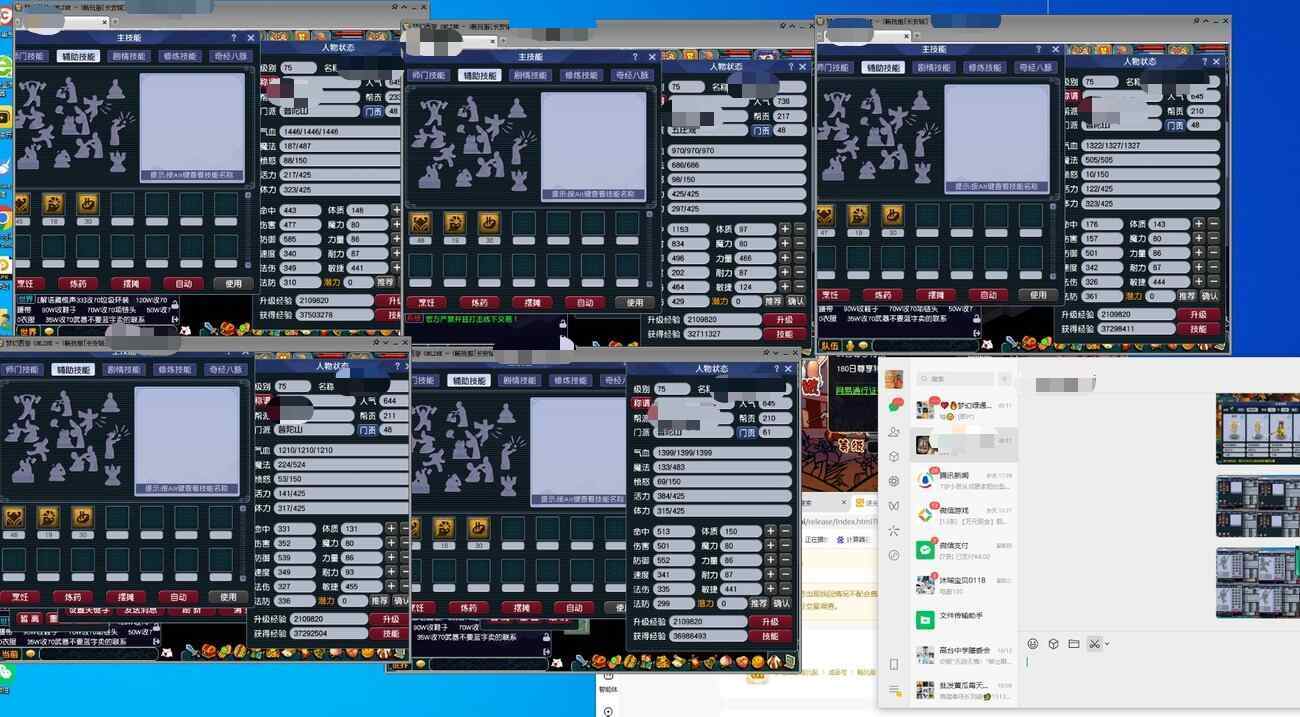Image resolution: width=1300 pixels, height=717 pixels.
Task: Open the topmost image thumbnail in WeChat conversation
Action: point(1258,428)
